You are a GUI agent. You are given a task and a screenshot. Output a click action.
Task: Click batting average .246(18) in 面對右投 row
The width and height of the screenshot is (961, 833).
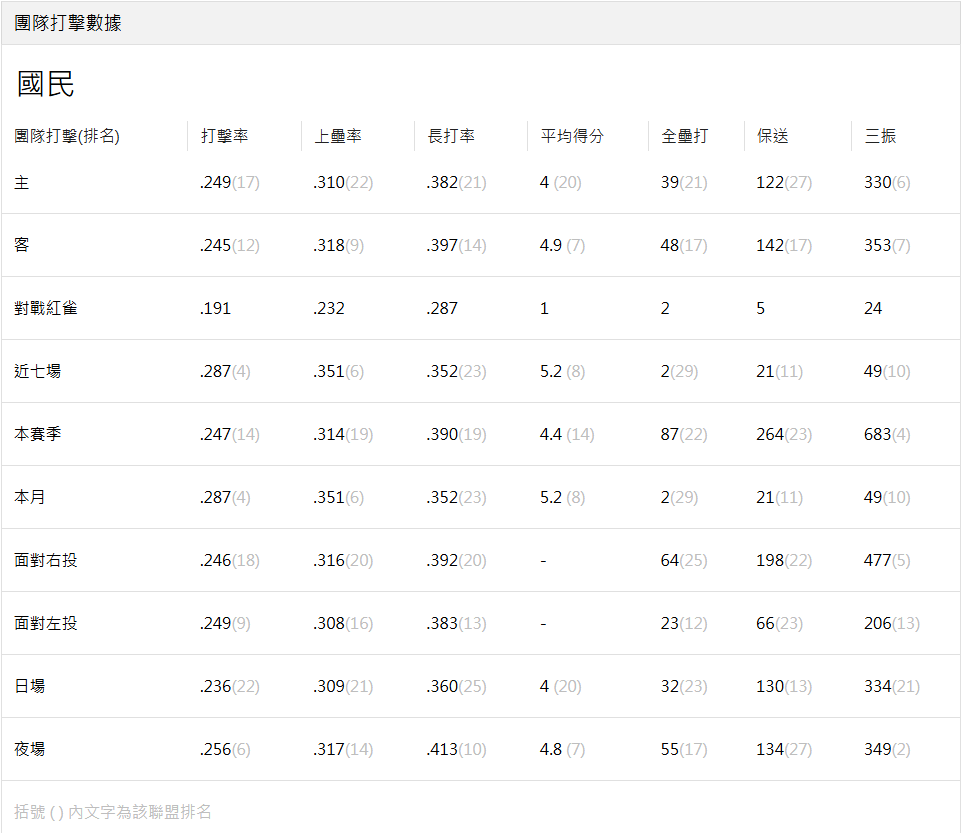pyautogui.click(x=230, y=560)
